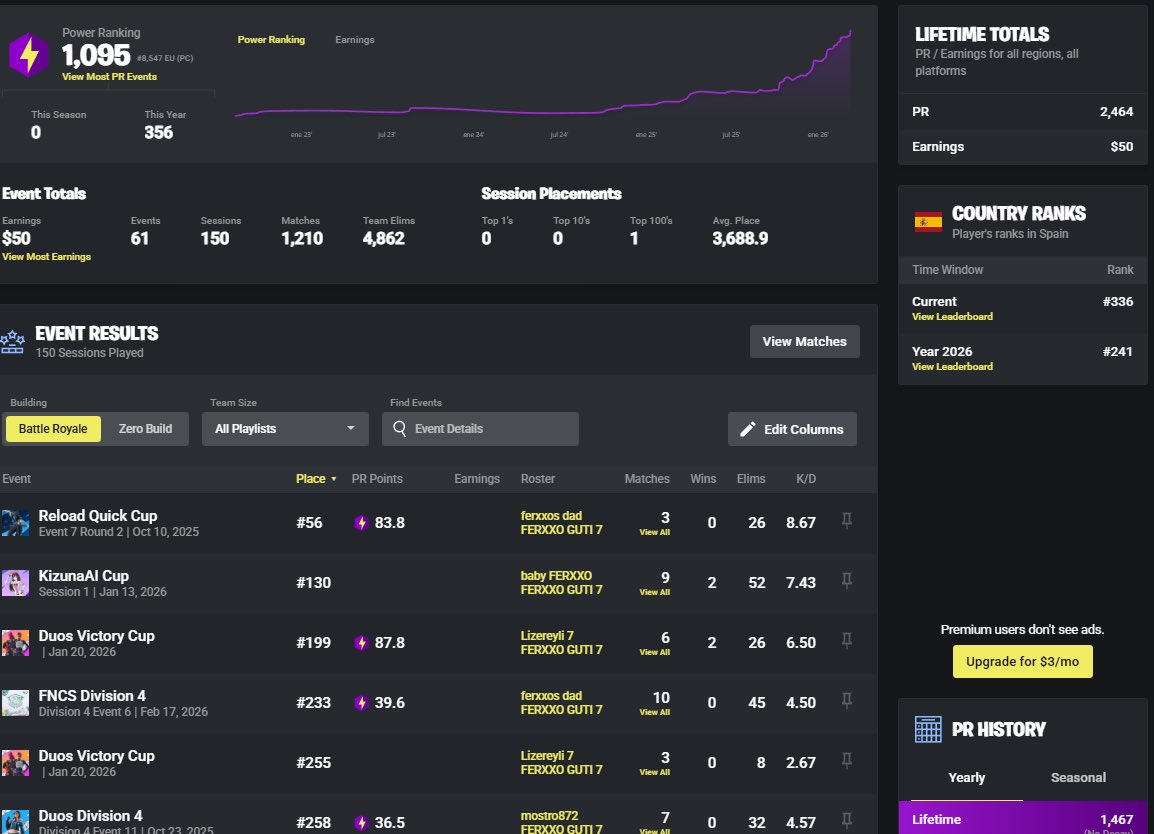Click the #241 Year 2026 rank value

click(x=1117, y=352)
